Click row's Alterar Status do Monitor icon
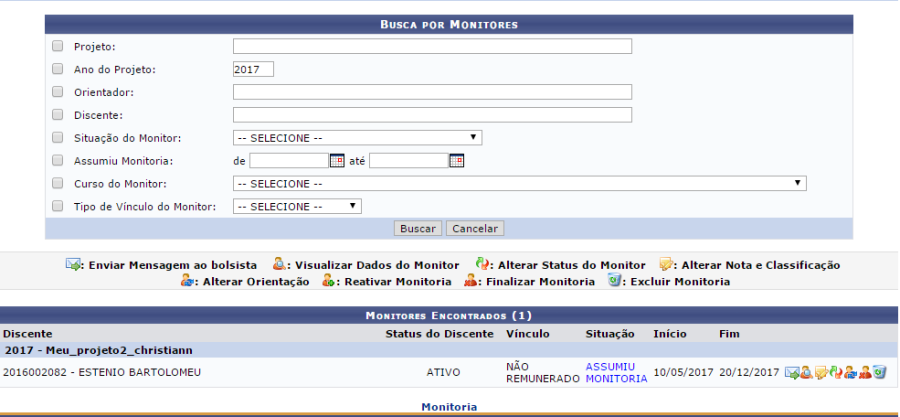Image resolution: width=900 pixels, height=417 pixels. (x=836, y=373)
